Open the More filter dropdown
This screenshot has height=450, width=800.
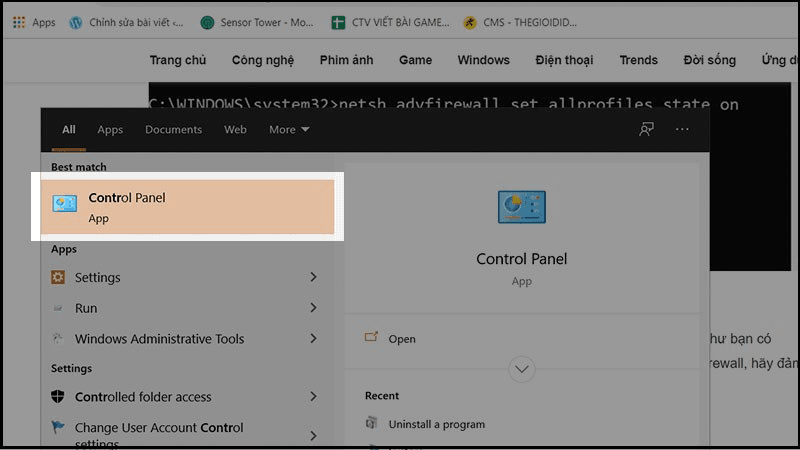289,130
